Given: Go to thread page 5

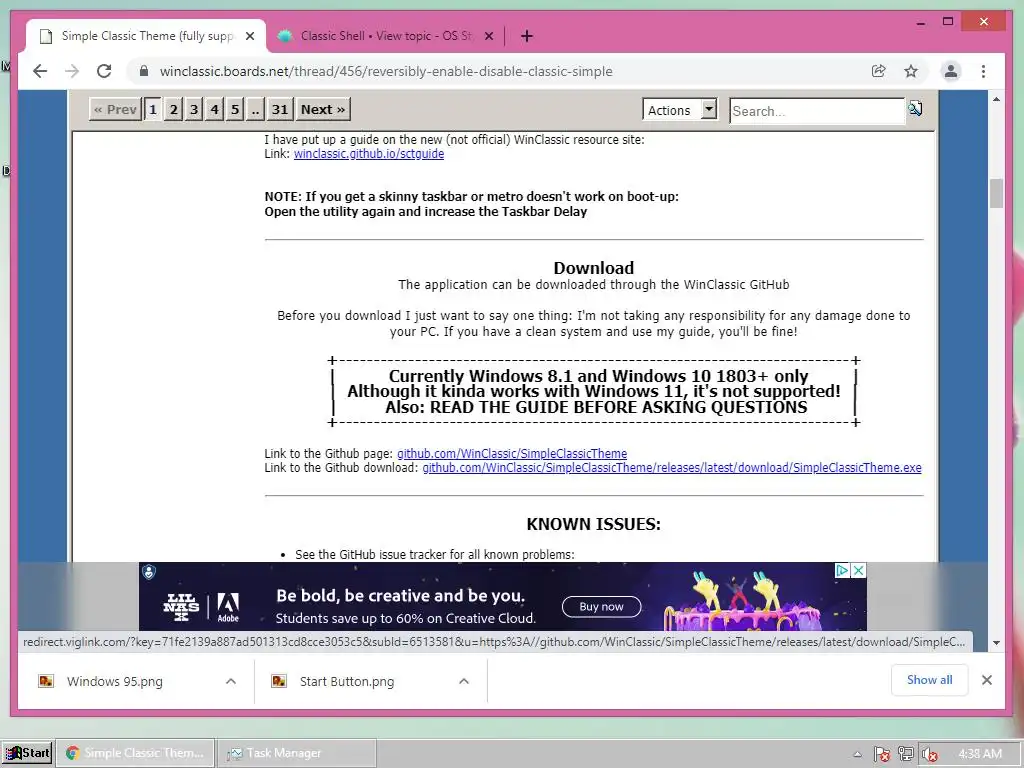Looking at the screenshot, I should (235, 109).
